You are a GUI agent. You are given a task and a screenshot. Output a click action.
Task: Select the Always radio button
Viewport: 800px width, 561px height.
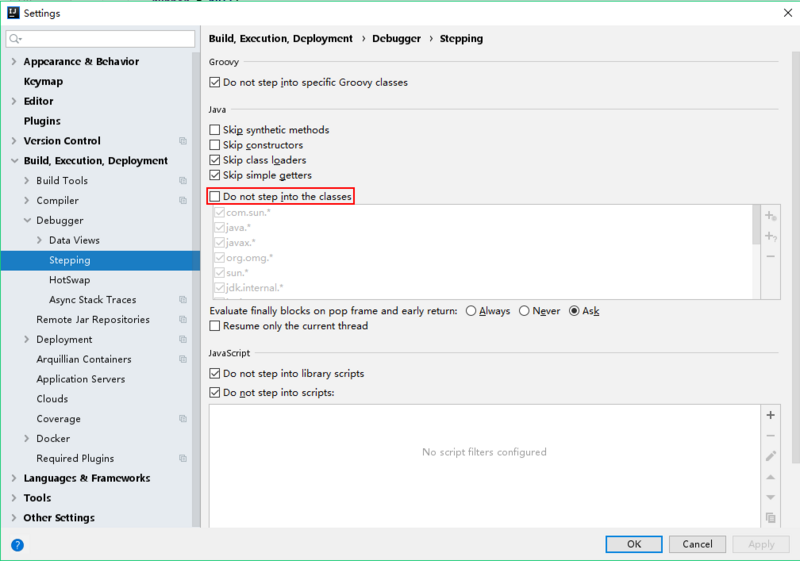pyautogui.click(x=471, y=311)
